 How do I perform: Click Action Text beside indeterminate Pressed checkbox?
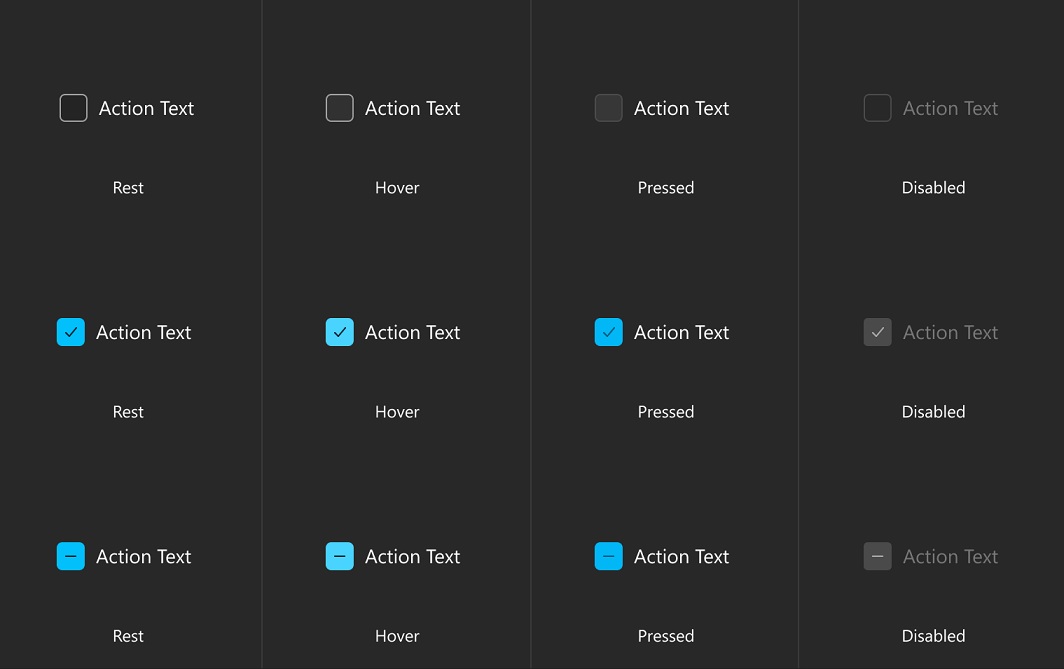(x=681, y=556)
